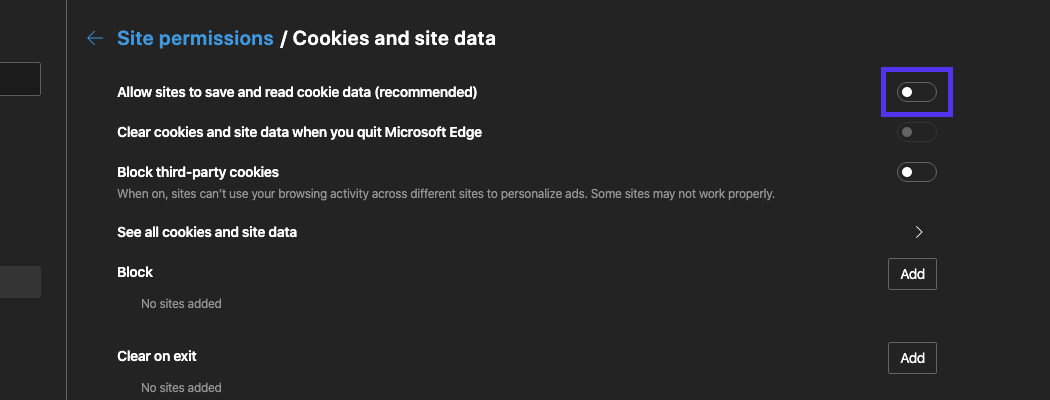Click No sites added text under Block
Viewport: 1050px width, 400px height.
pyautogui.click(x=181, y=303)
